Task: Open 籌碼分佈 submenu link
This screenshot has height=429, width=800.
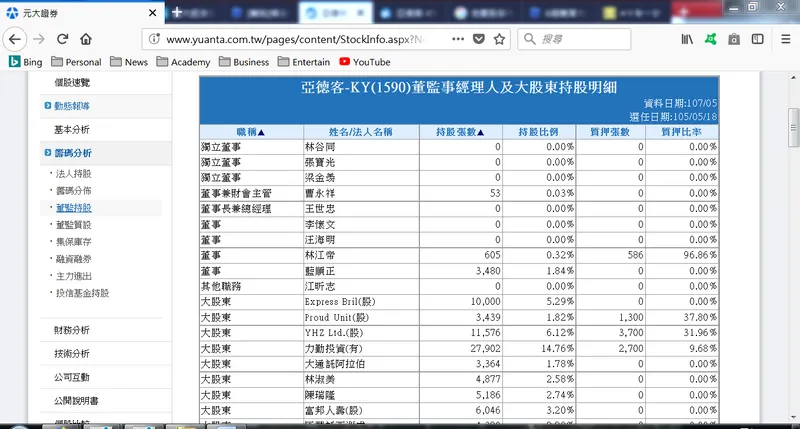Action: [x=73, y=191]
